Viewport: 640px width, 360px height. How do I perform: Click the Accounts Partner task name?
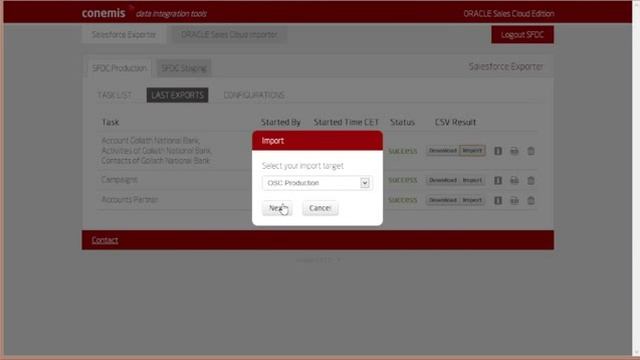130,200
